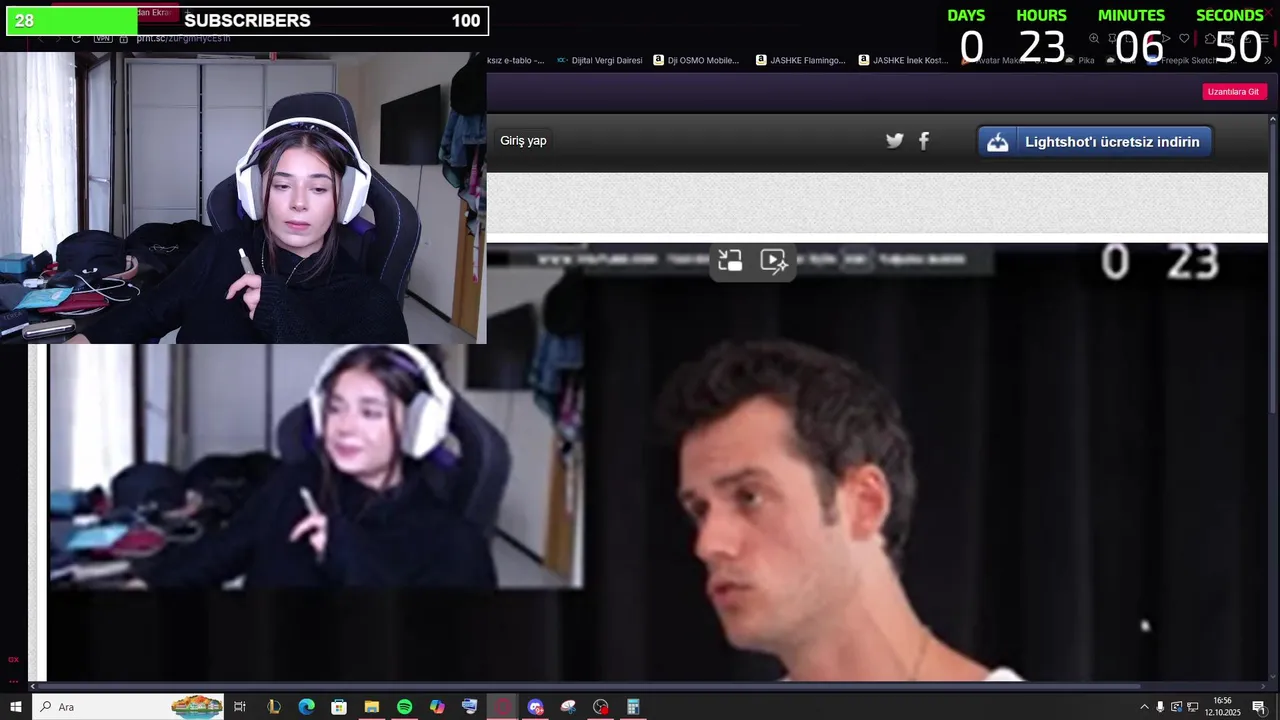Click the prnt.sc address bar URL
This screenshot has width=1280, height=720.
(183, 38)
